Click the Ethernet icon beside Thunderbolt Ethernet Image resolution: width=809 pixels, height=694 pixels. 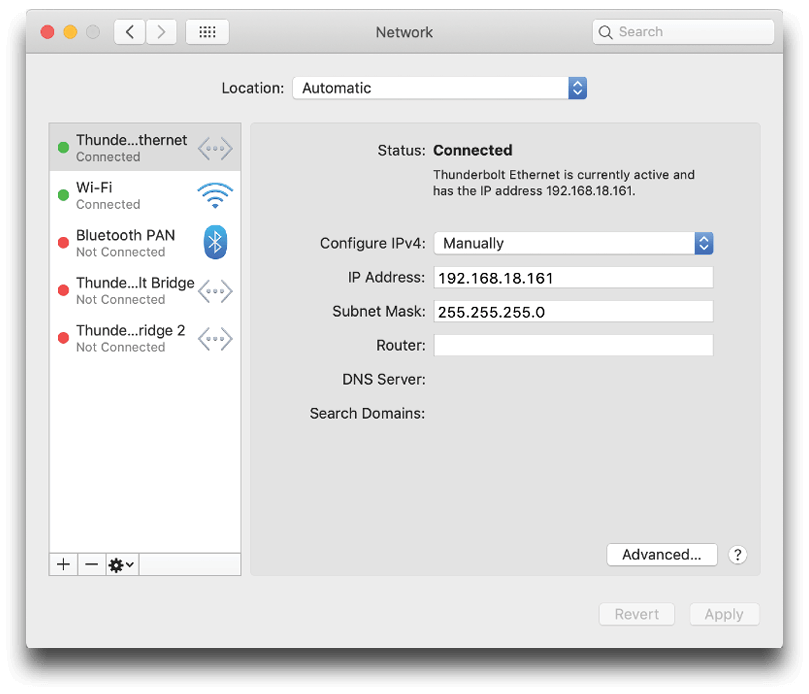coord(215,149)
